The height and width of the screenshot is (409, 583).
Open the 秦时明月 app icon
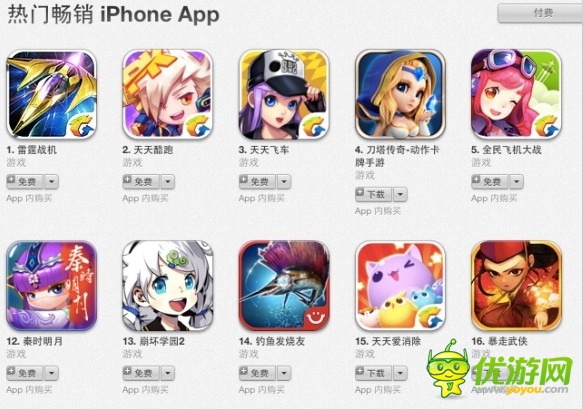pos(51,286)
